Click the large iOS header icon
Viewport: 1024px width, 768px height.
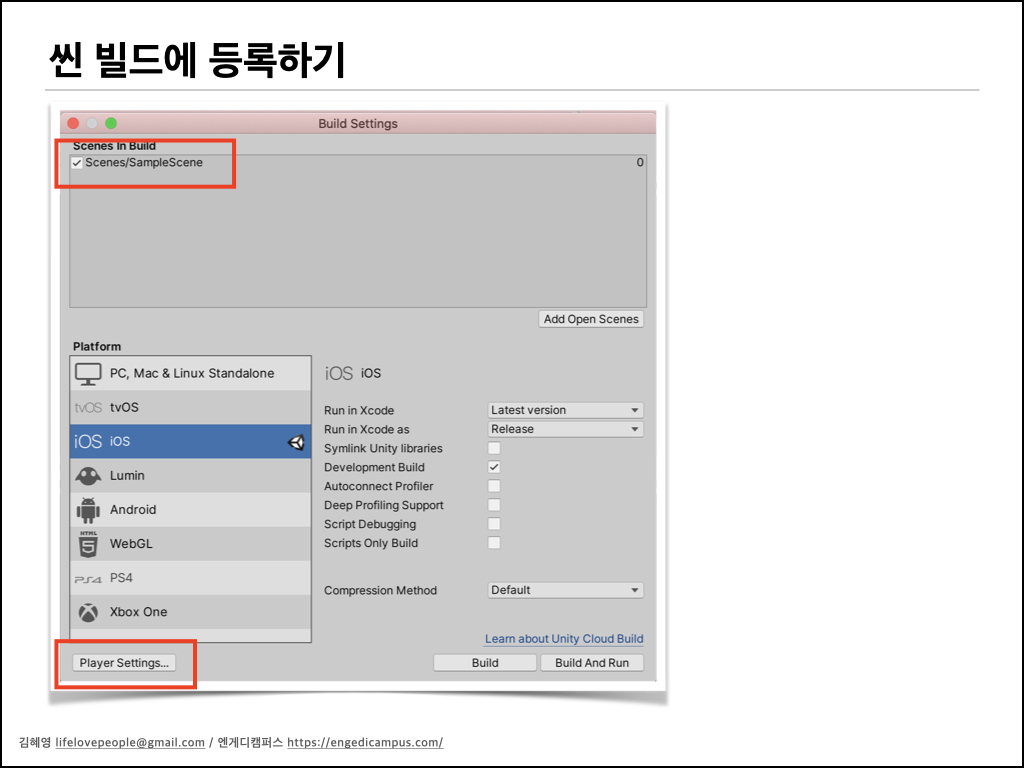click(x=338, y=374)
